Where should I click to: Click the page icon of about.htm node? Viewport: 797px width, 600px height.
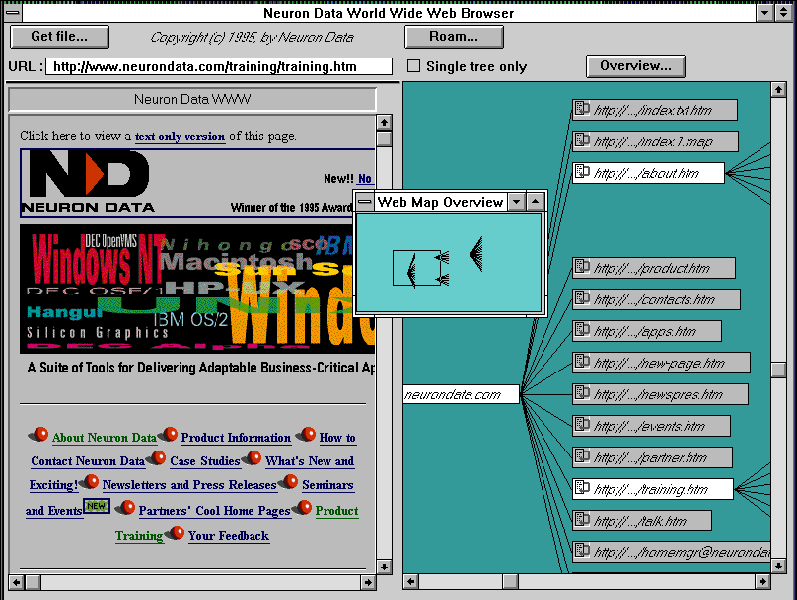coord(582,172)
